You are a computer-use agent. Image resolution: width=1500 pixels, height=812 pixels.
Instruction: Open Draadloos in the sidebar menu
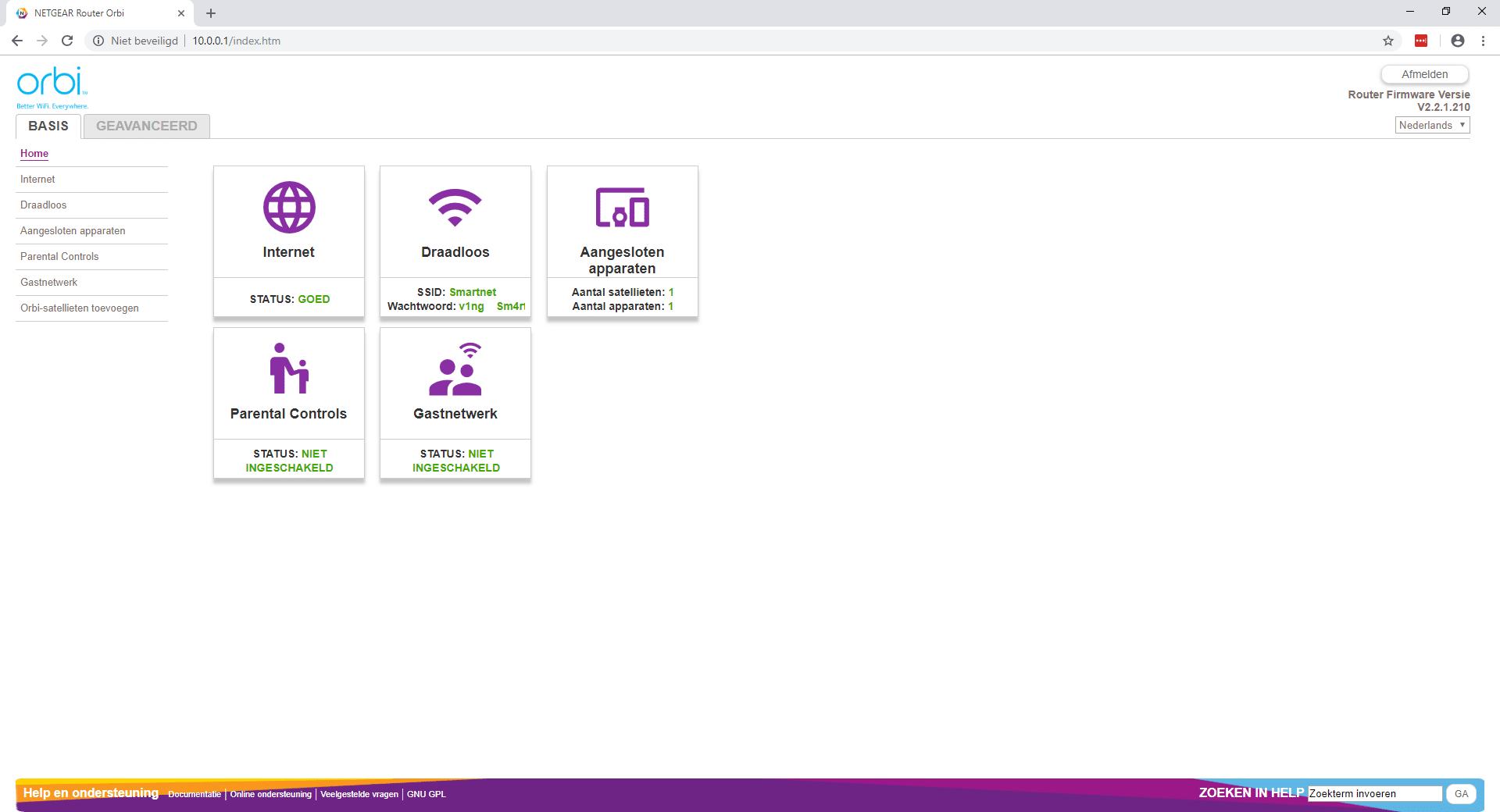(44, 205)
